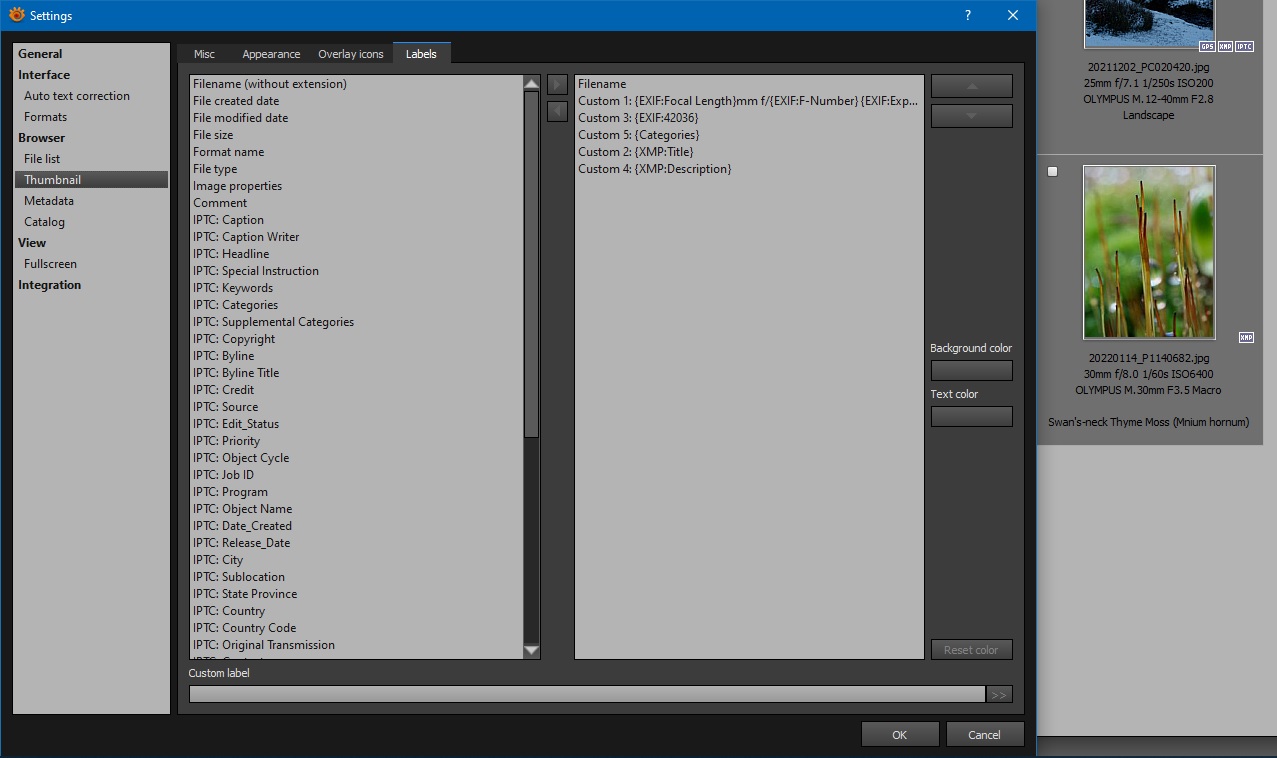
Task: Pick the Background color swatch
Action: coord(971,370)
